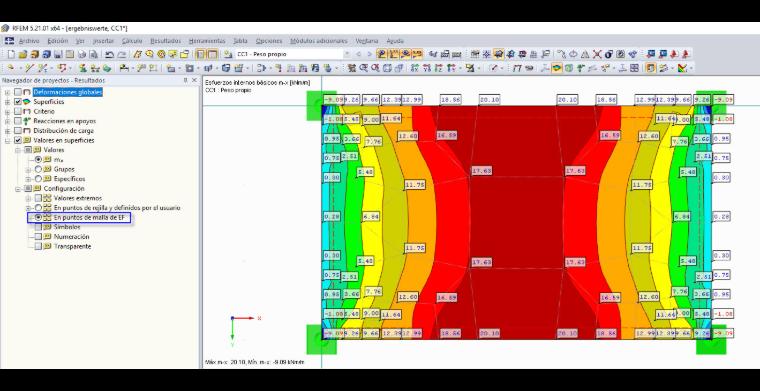Click the second panel layout toggle icon
The height and width of the screenshot is (391, 760).
212,54
